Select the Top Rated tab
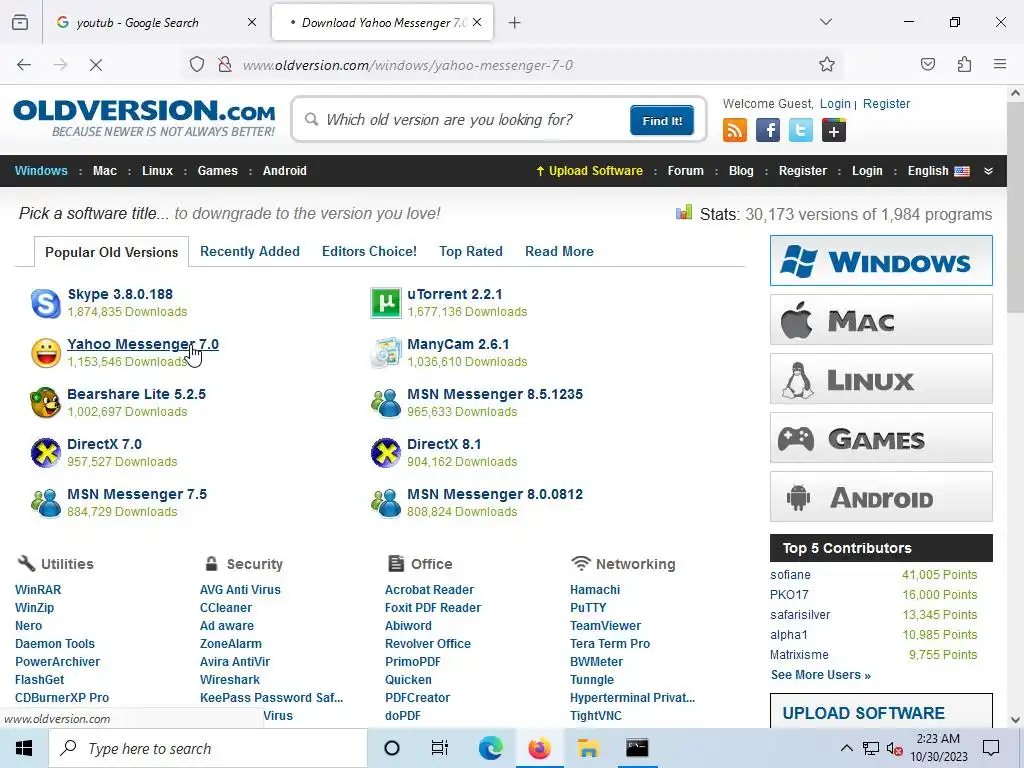 [x=471, y=251]
